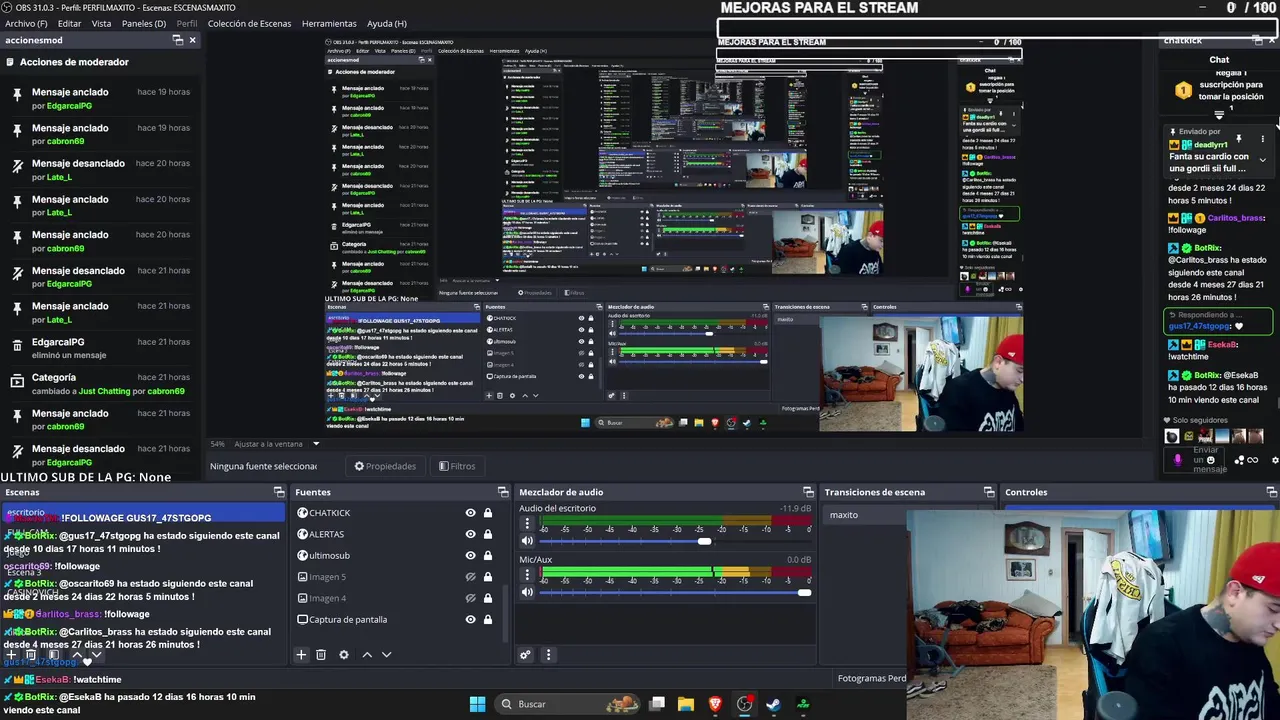Pop out the Mezclador de audio dock

pyautogui.click(x=808, y=492)
